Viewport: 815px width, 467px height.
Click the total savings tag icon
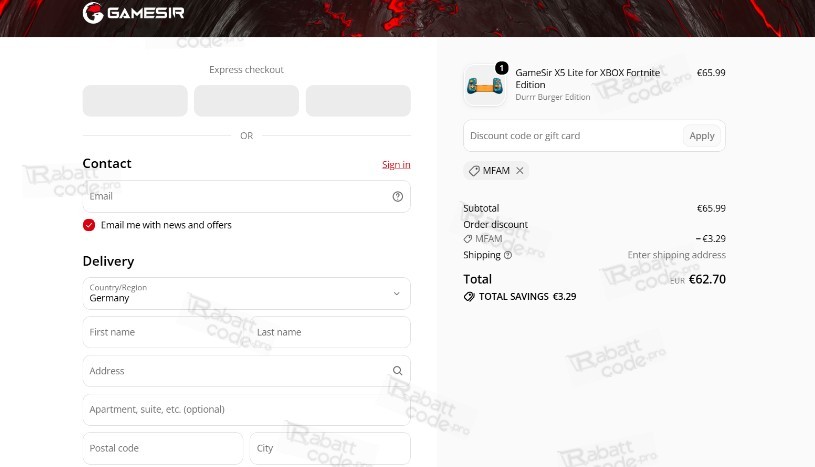coord(469,297)
